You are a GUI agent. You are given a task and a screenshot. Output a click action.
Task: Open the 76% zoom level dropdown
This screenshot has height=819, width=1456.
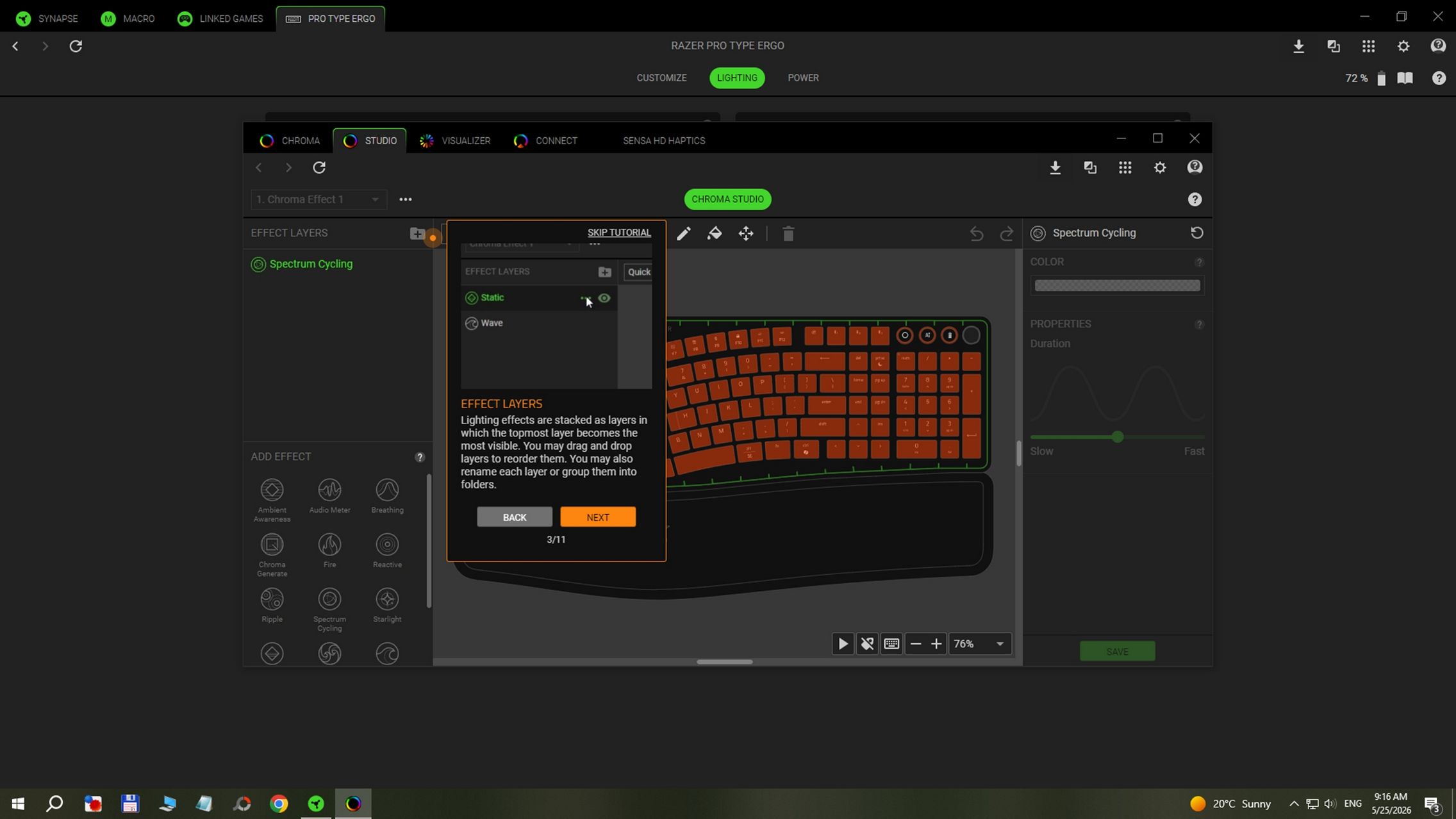click(979, 644)
